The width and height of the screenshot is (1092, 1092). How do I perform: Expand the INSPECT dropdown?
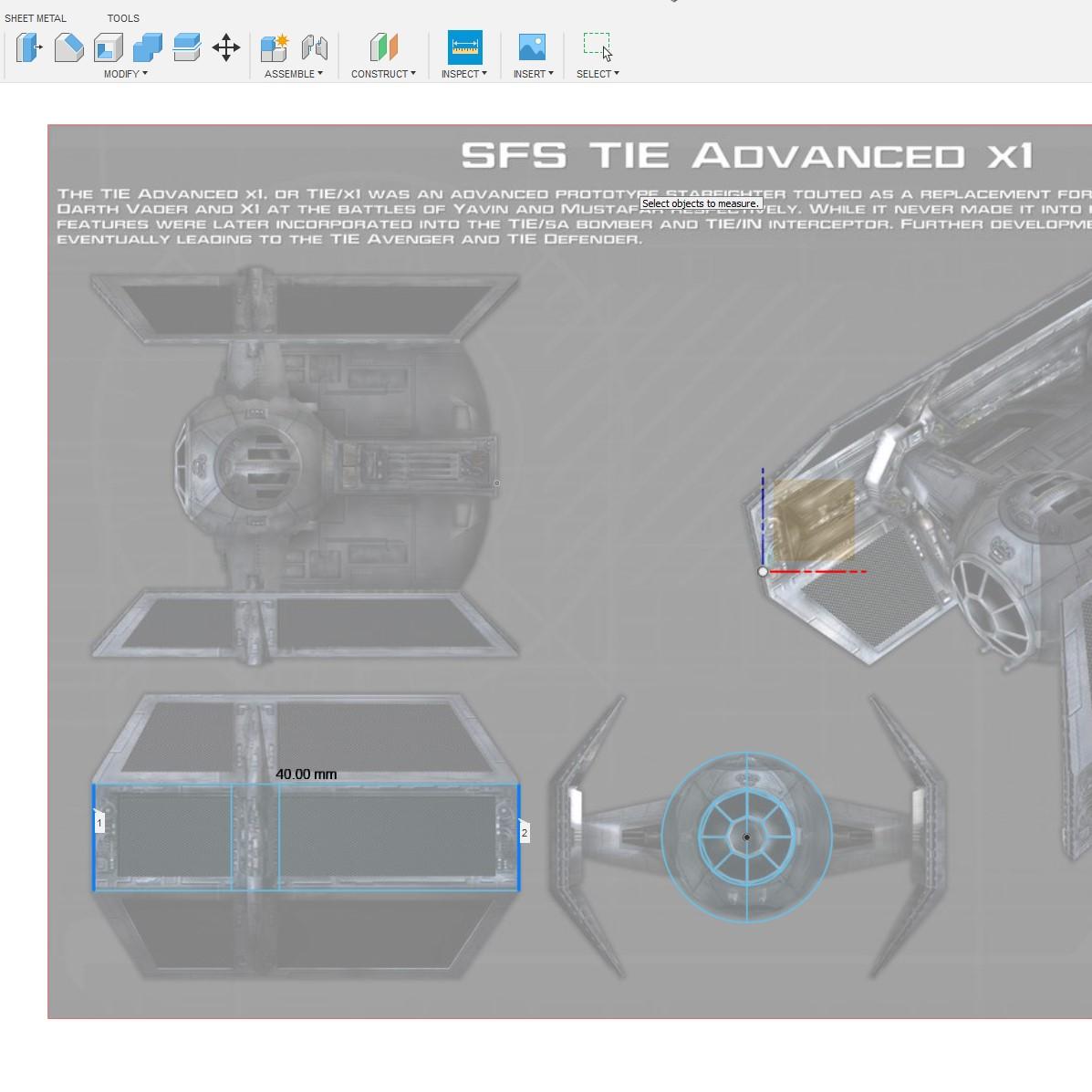pyautogui.click(x=464, y=74)
